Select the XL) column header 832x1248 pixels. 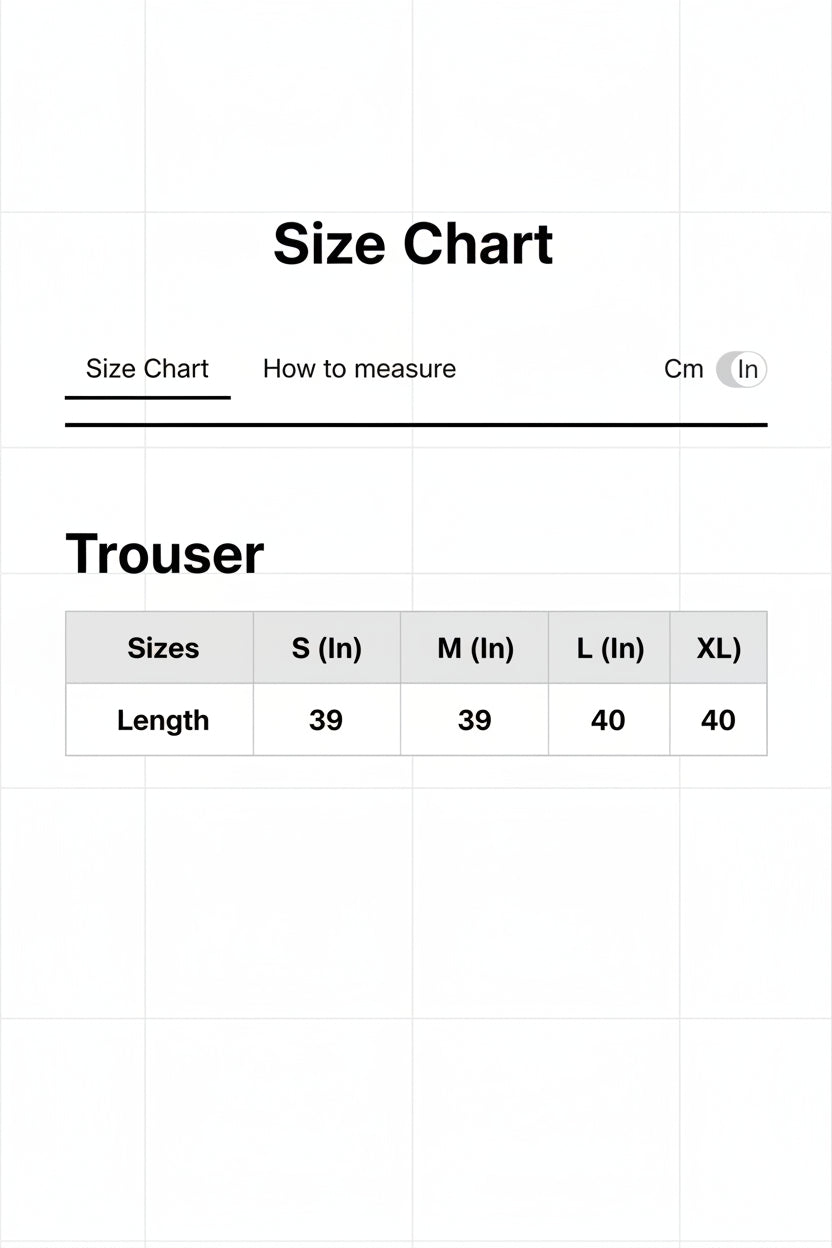click(719, 648)
